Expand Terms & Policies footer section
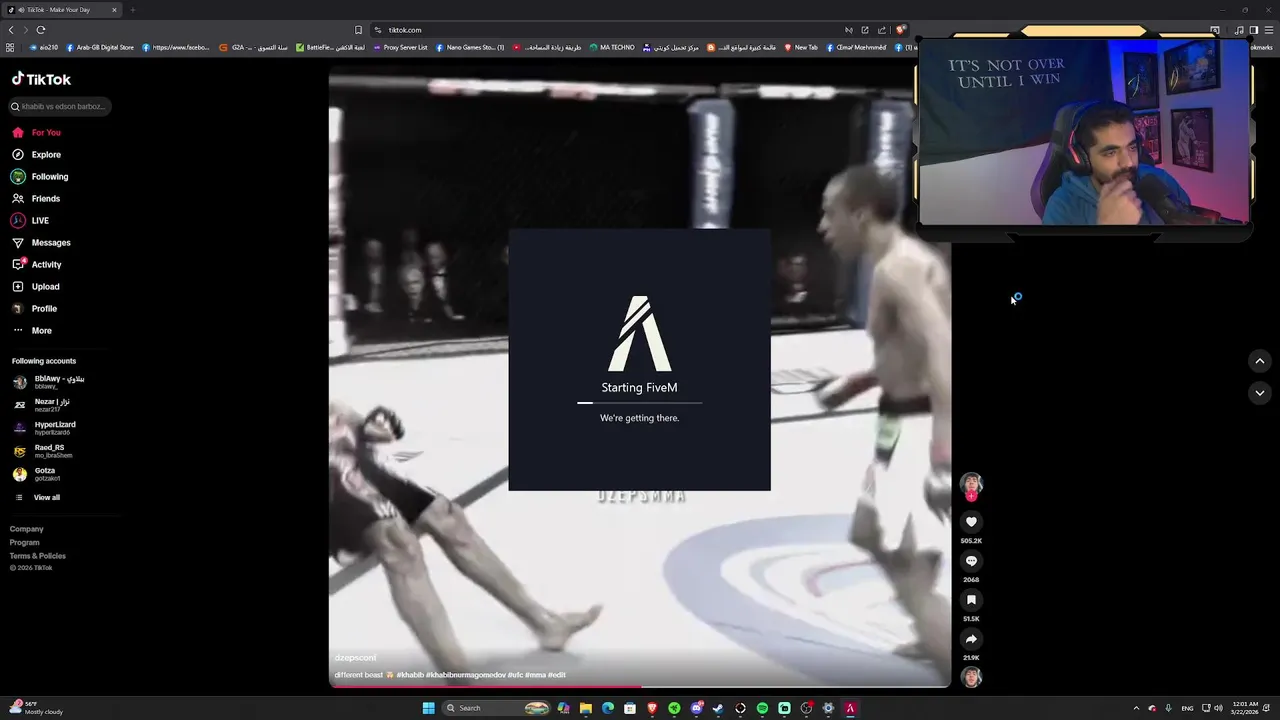The image size is (1280, 720). (x=38, y=556)
